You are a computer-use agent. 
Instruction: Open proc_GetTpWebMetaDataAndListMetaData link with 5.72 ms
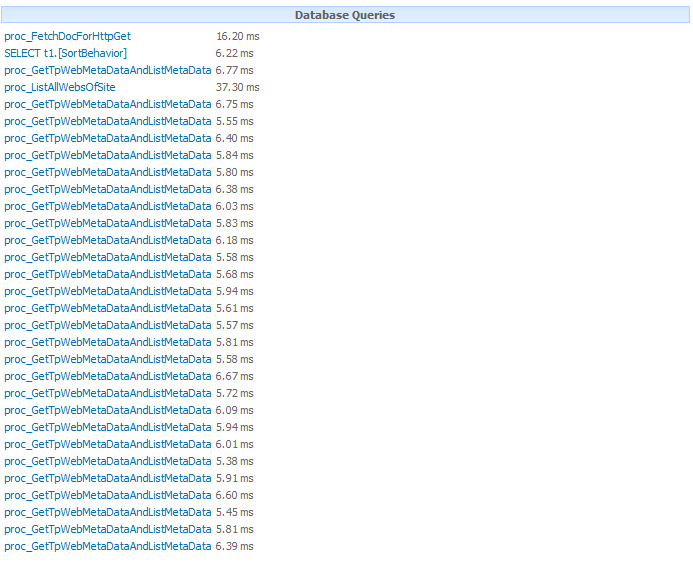point(108,393)
